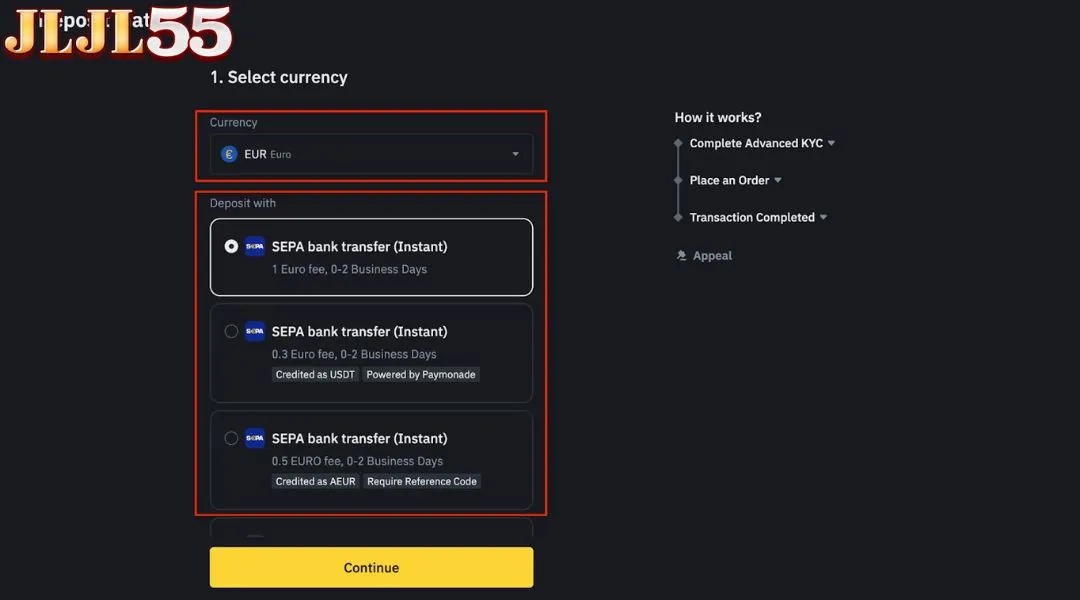
Task: Select the 1 Euro fee SEPA radio button
Action: click(231, 246)
